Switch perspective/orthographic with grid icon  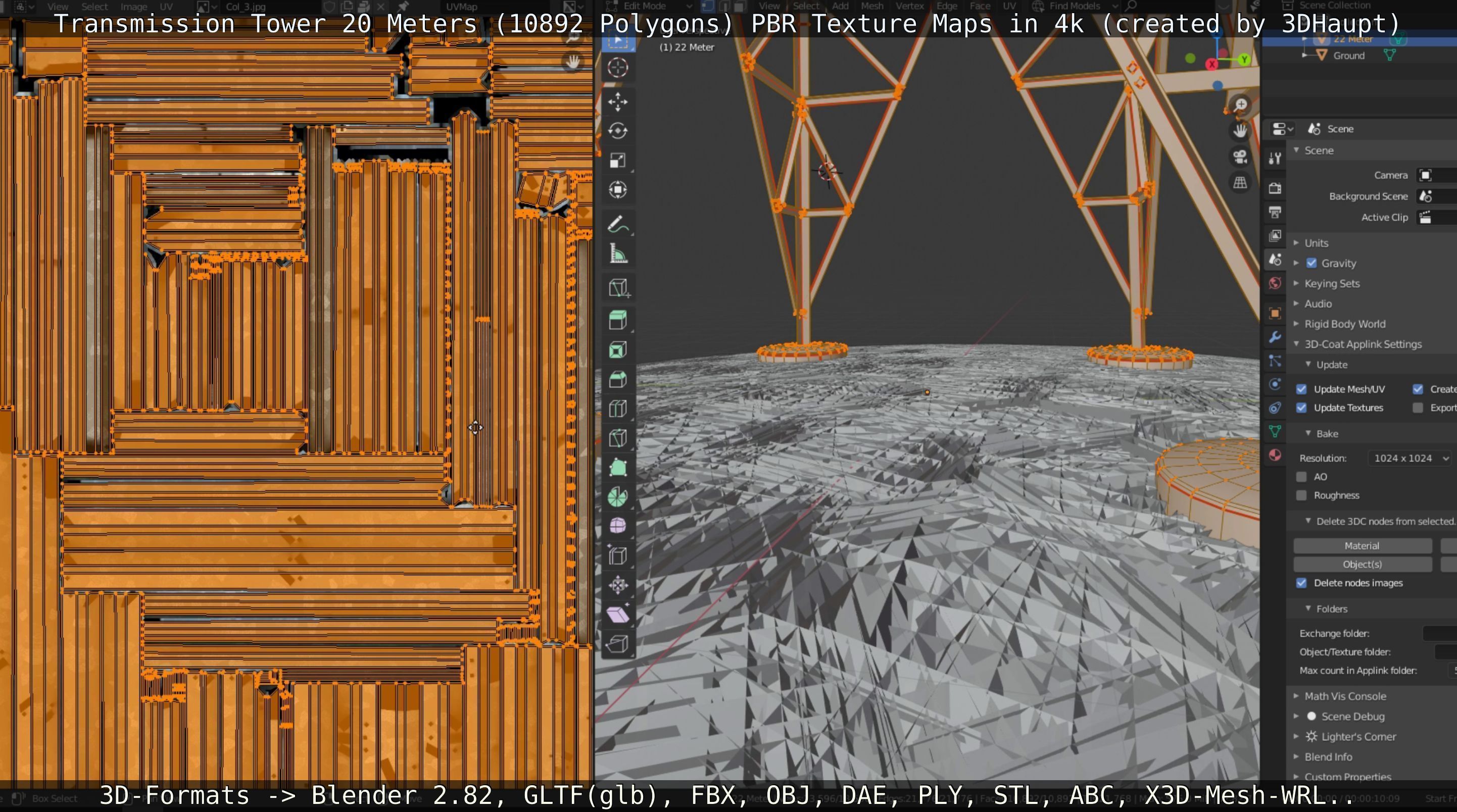(x=1240, y=183)
